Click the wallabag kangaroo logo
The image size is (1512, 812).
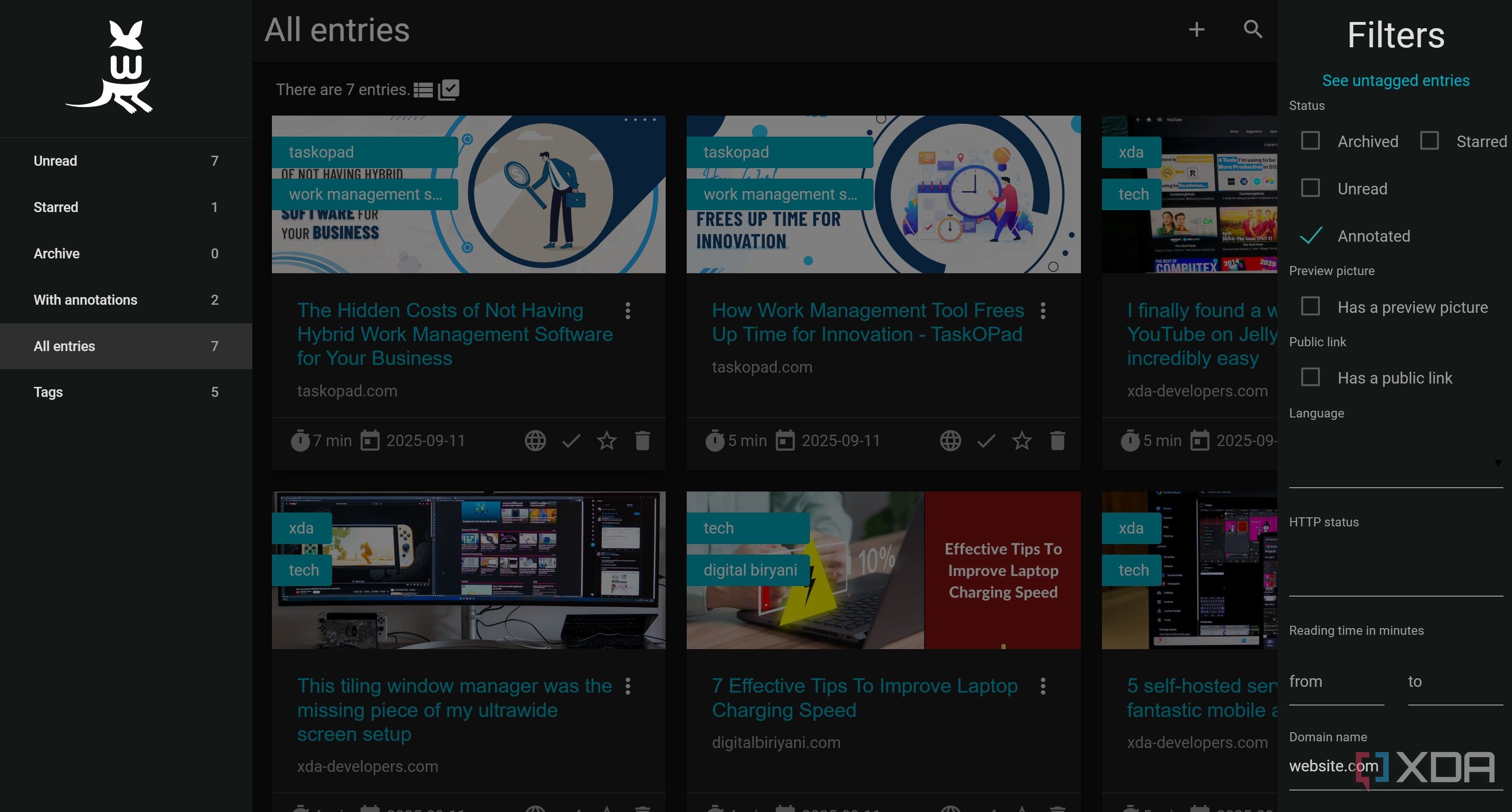[109, 67]
